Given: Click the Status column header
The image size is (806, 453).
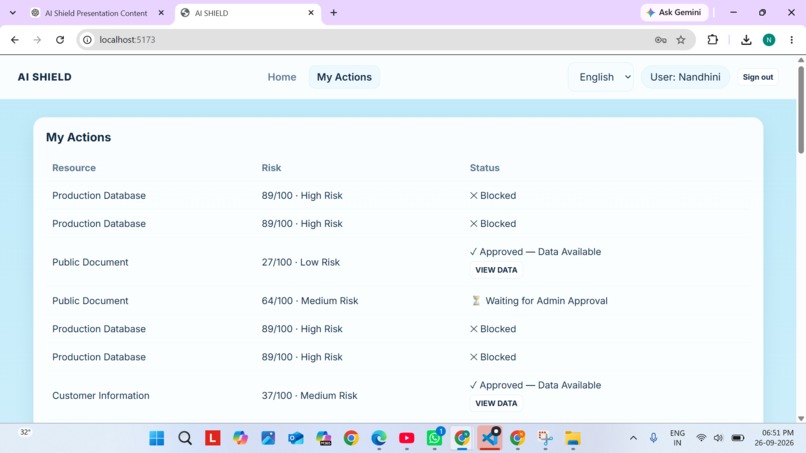Looking at the screenshot, I should pyautogui.click(x=485, y=168).
